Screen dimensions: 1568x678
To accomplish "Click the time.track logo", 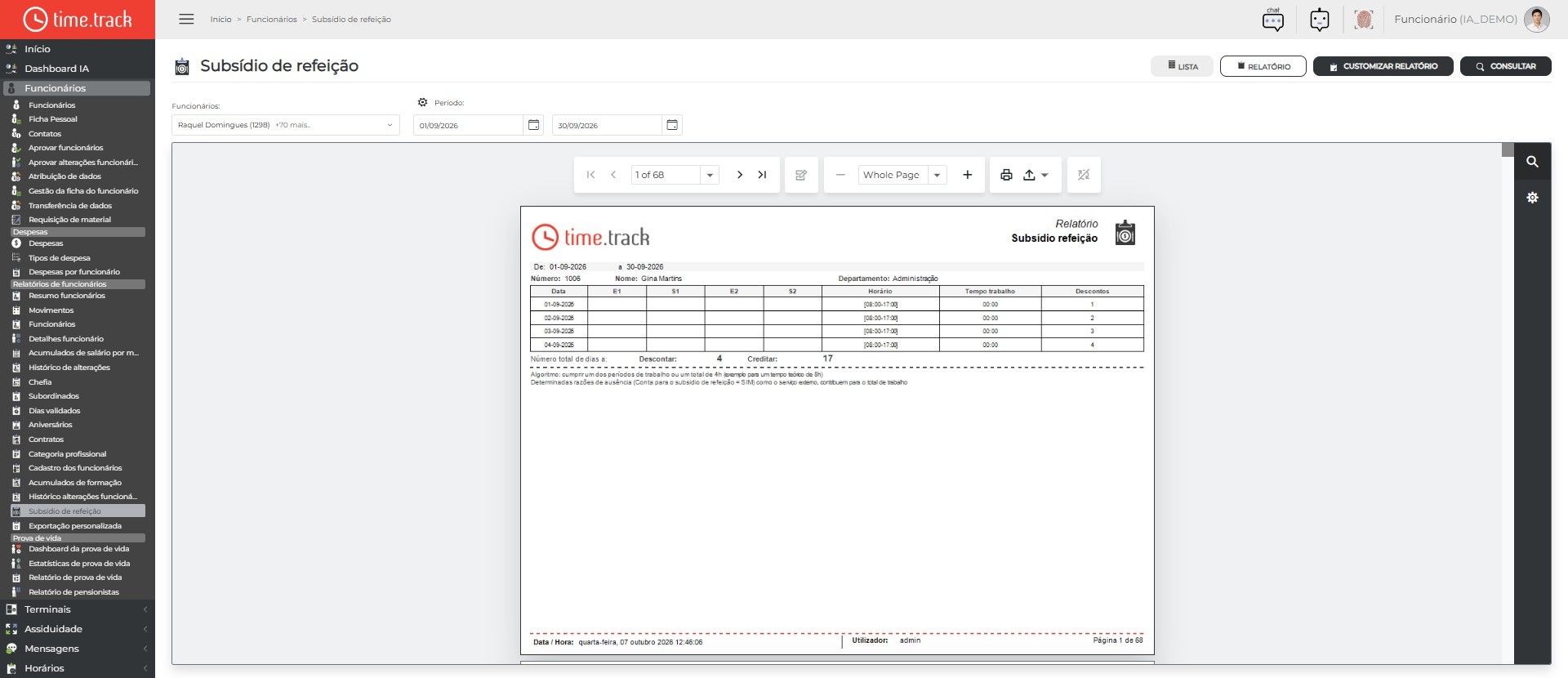I will click(x=78, y=19).
